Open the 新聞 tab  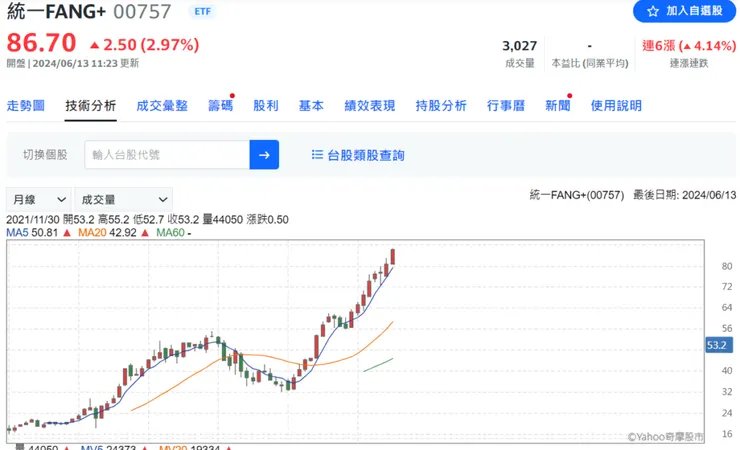click(558, 106)
